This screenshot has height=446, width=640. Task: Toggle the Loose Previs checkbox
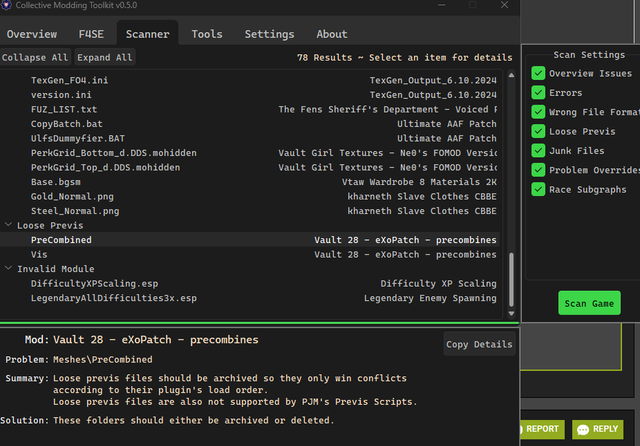[538, 131]
